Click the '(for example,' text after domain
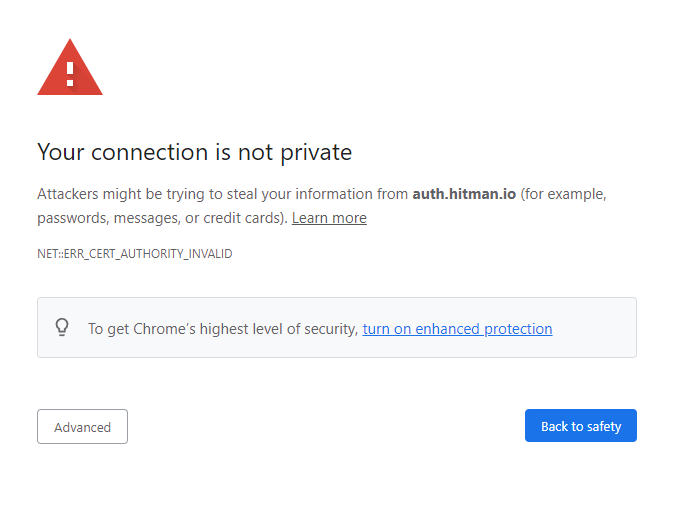 pyautogui.click(x=563, y=194)
